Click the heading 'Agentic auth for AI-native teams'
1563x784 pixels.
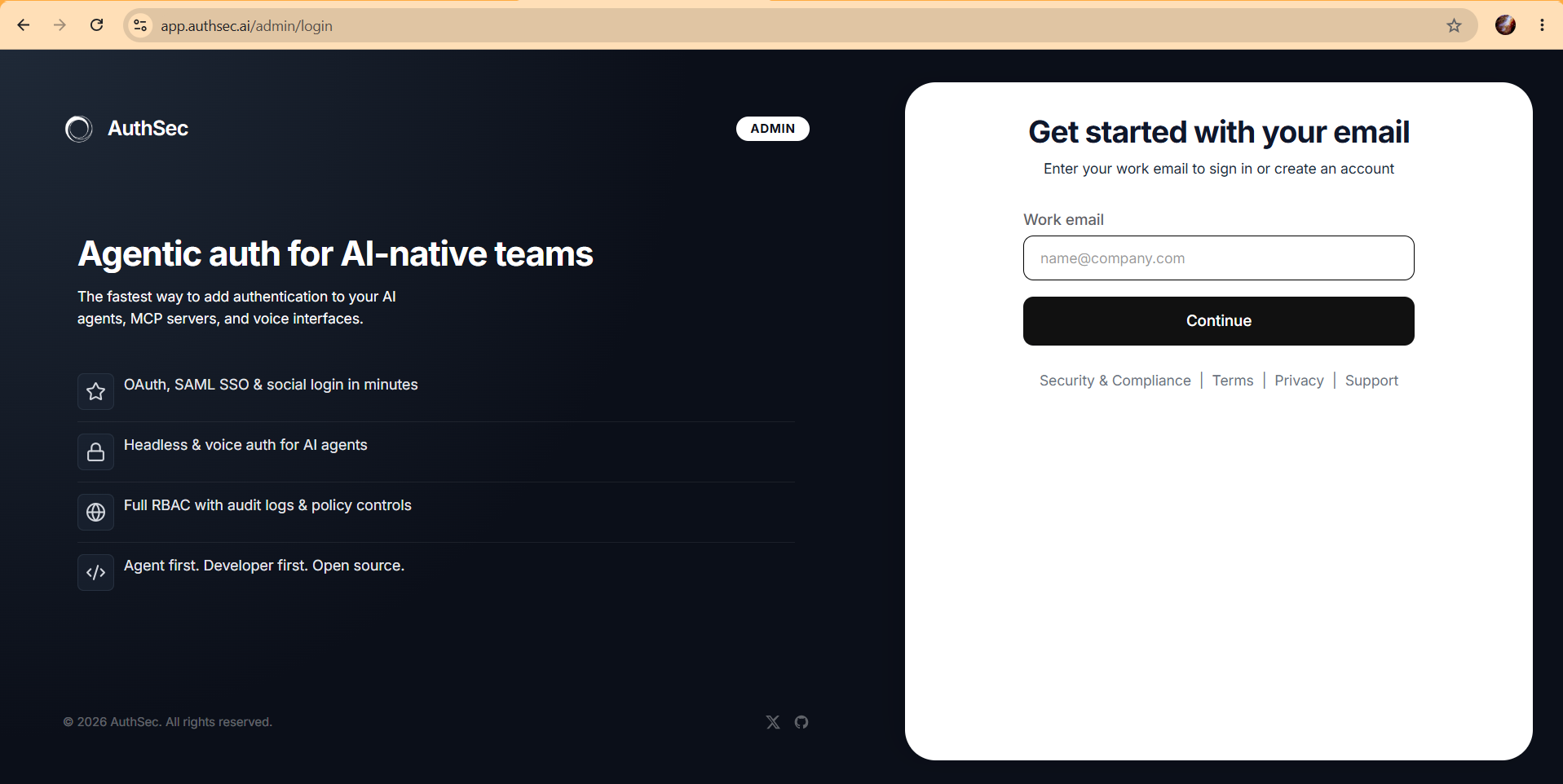click(x=335, y=253)
